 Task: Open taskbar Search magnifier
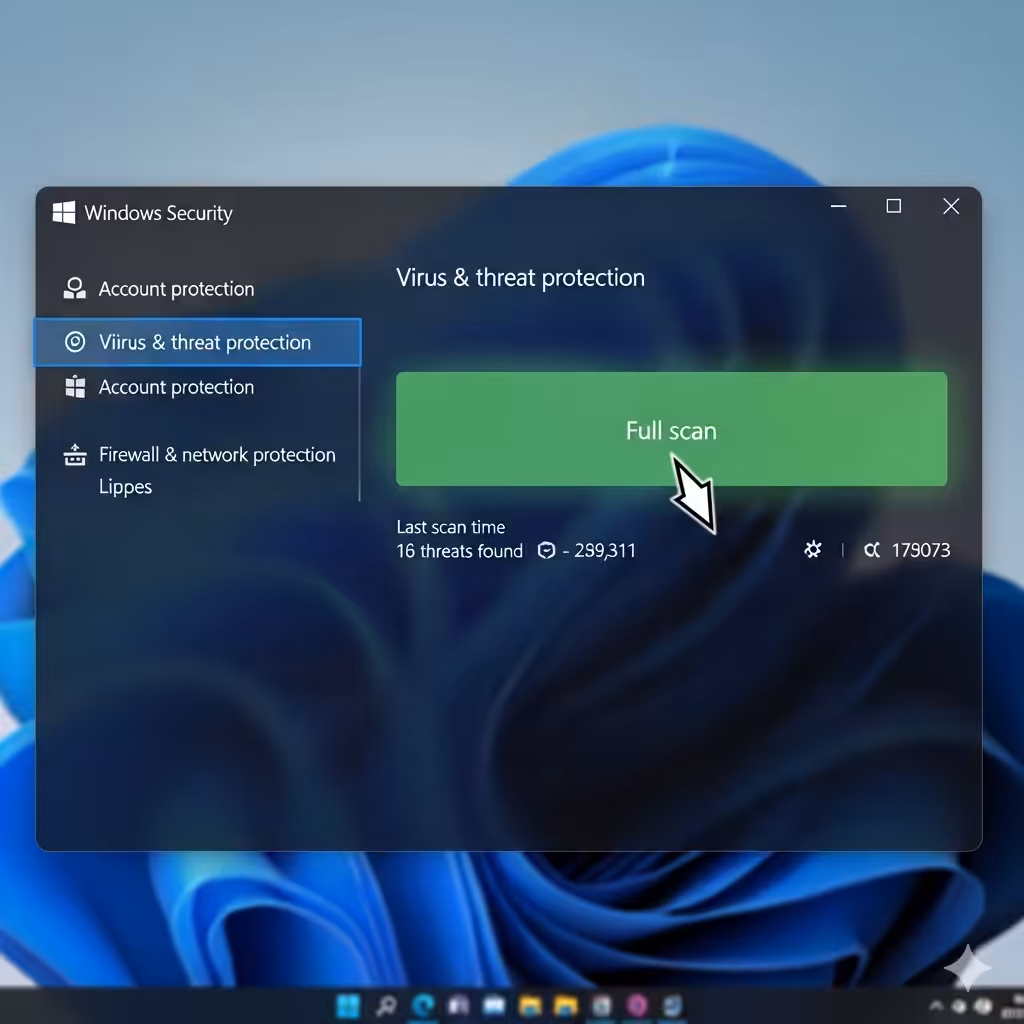click(386, 1006)
